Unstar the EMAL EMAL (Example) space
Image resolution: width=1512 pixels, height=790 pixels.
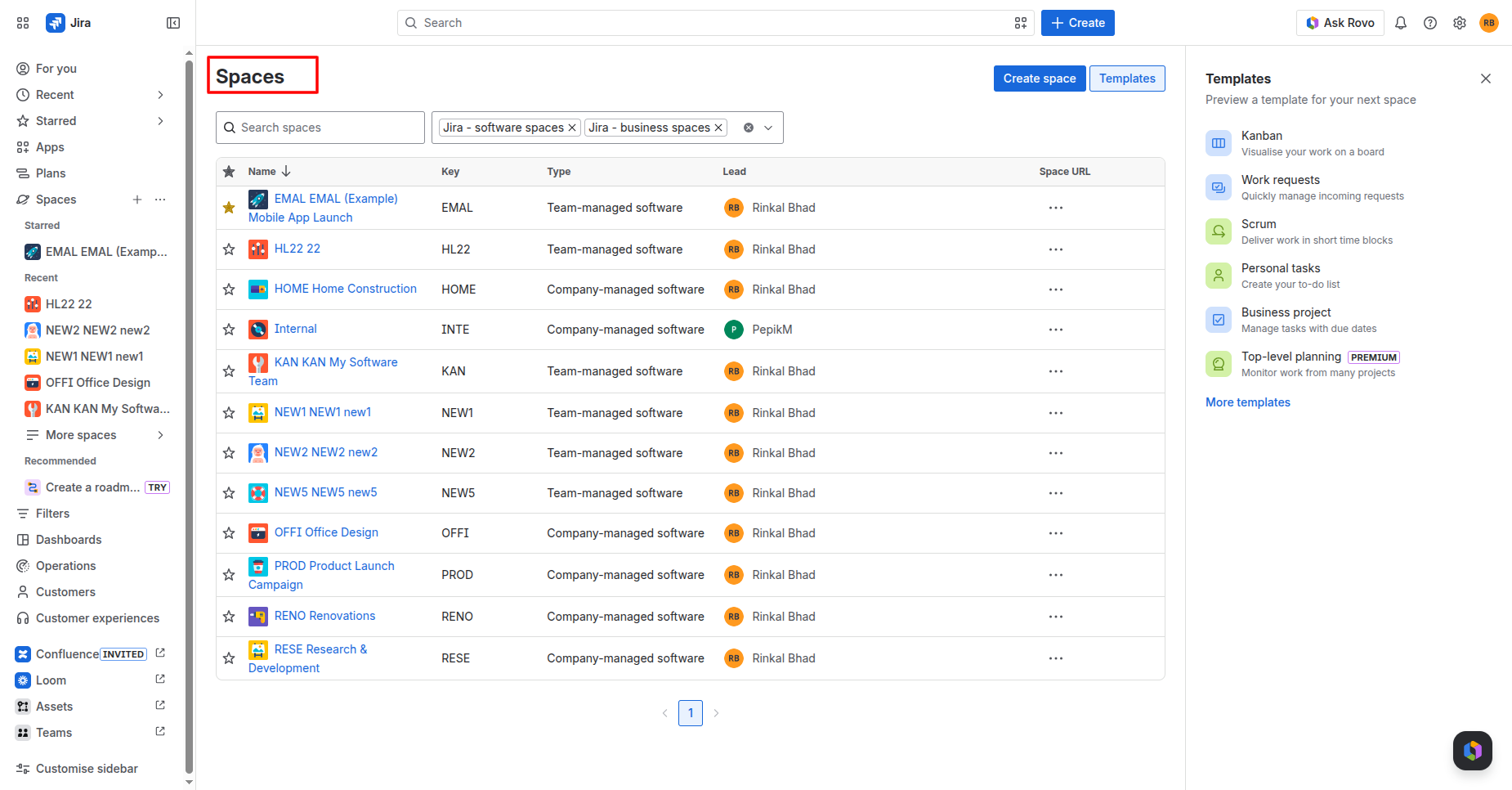[229, 208]
